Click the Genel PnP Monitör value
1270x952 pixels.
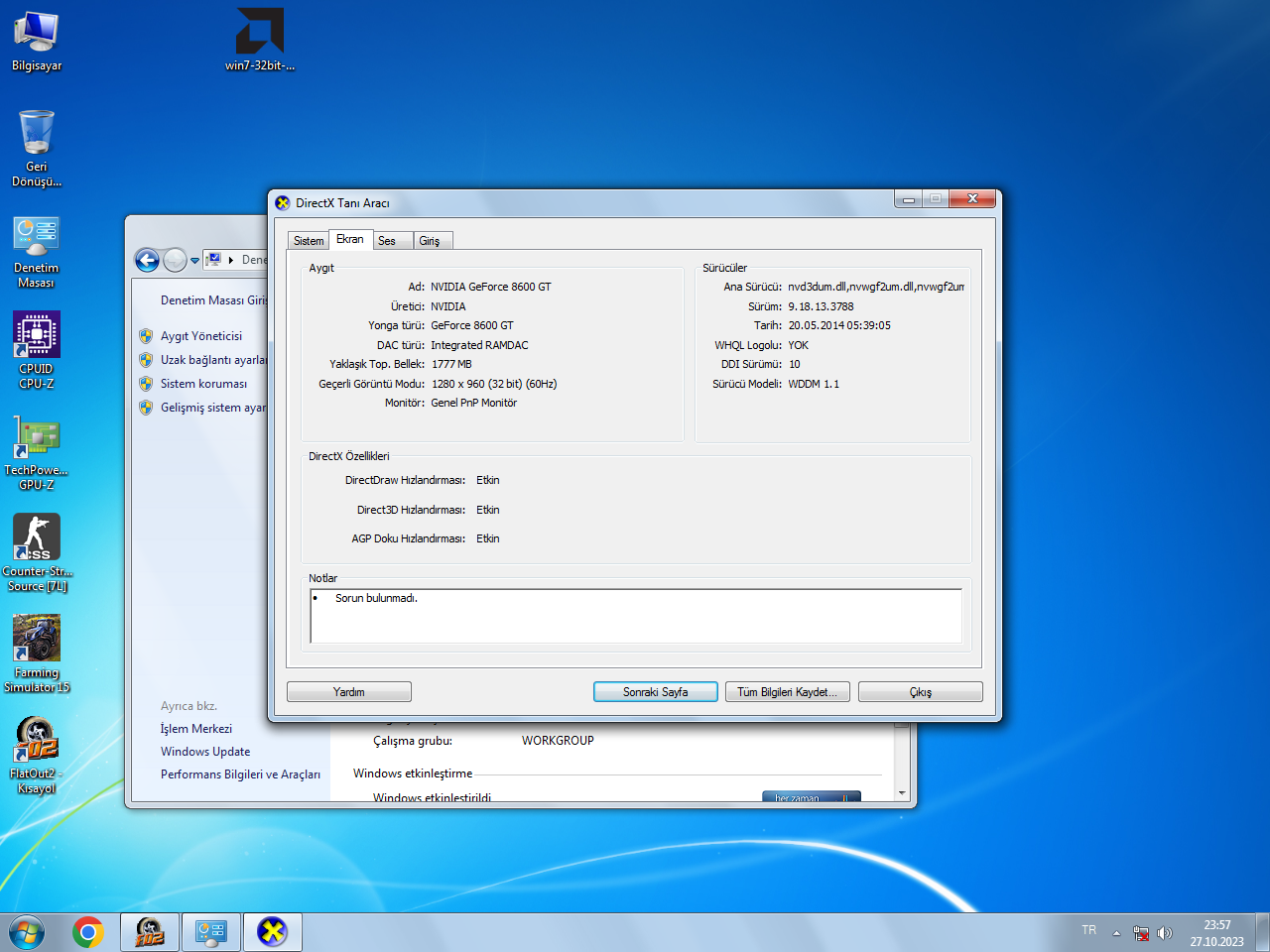point(474,403)
